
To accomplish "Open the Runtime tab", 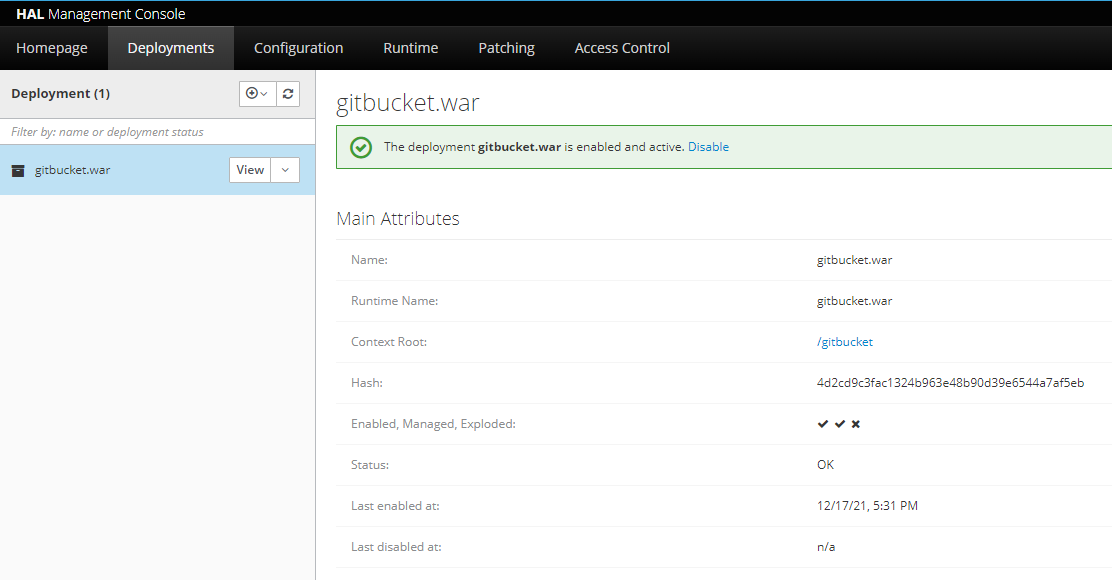I will (411, 48).
